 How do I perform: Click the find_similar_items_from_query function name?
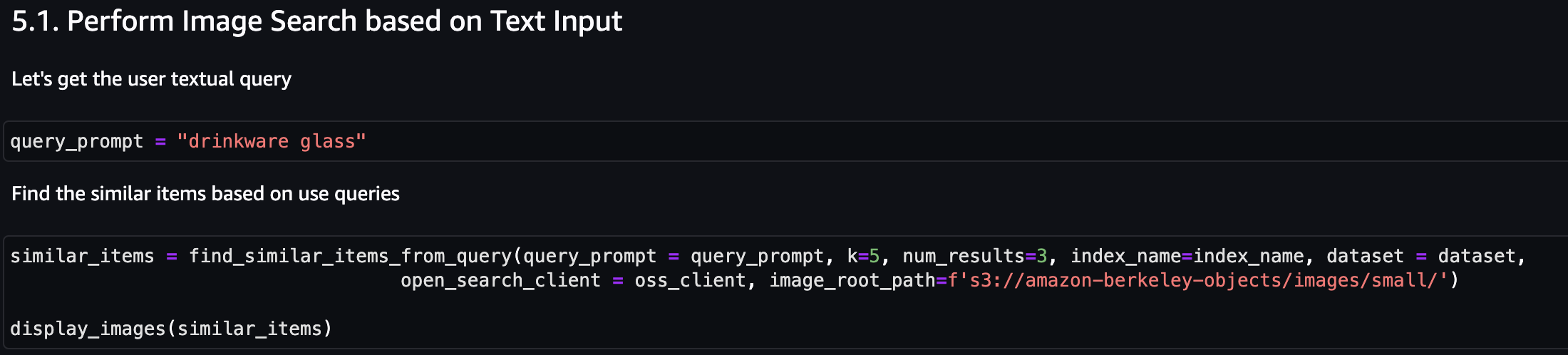coord(350,256)
